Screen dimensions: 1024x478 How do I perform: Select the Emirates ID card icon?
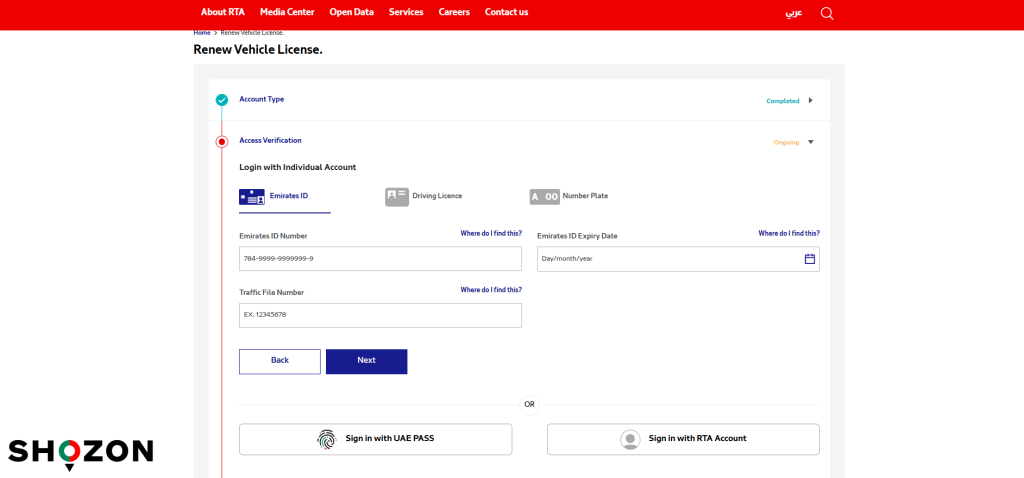[252, 197]
